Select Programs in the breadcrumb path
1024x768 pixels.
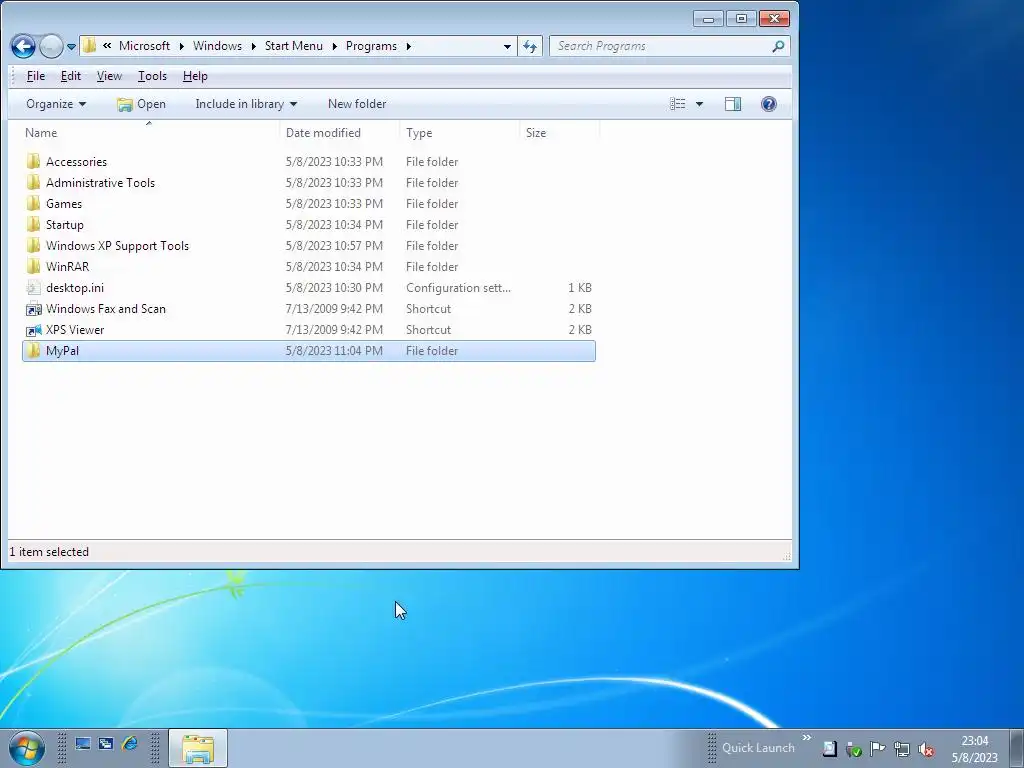point(371,46)
